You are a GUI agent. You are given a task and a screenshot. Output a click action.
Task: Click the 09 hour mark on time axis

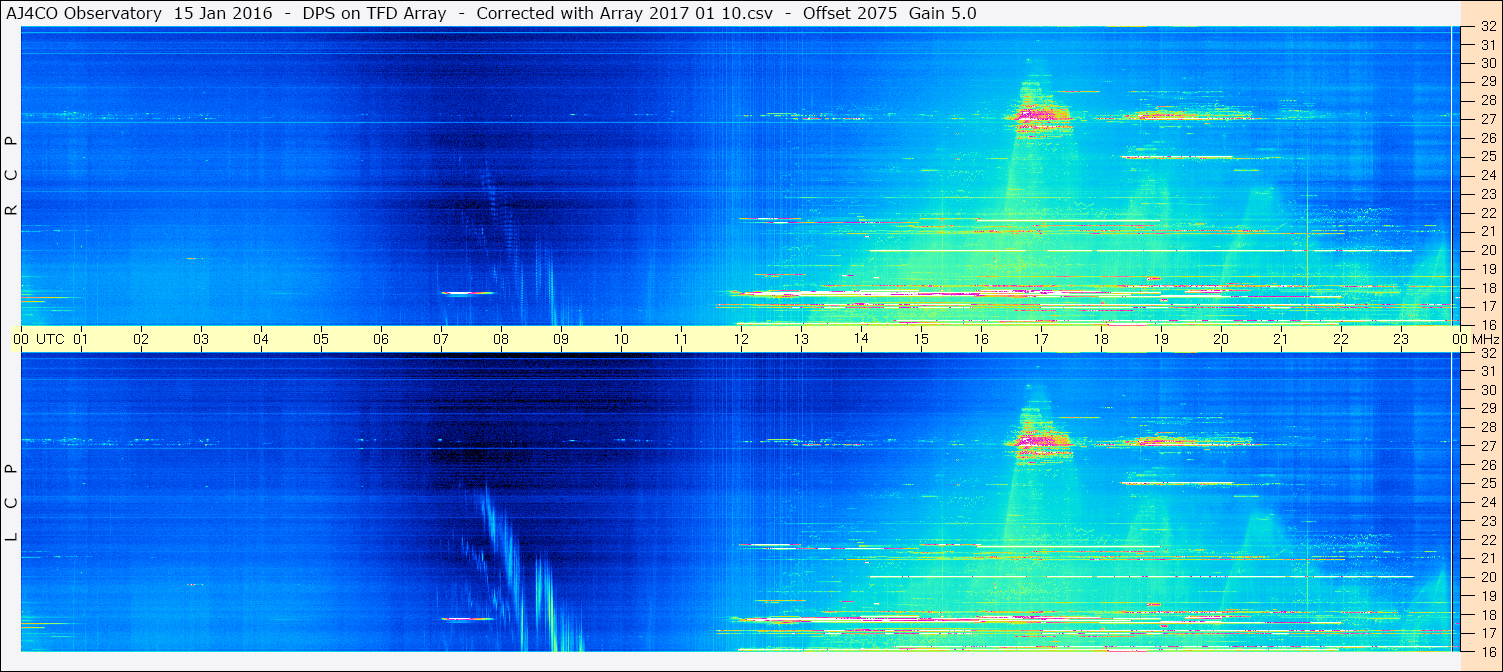(561, 339)
